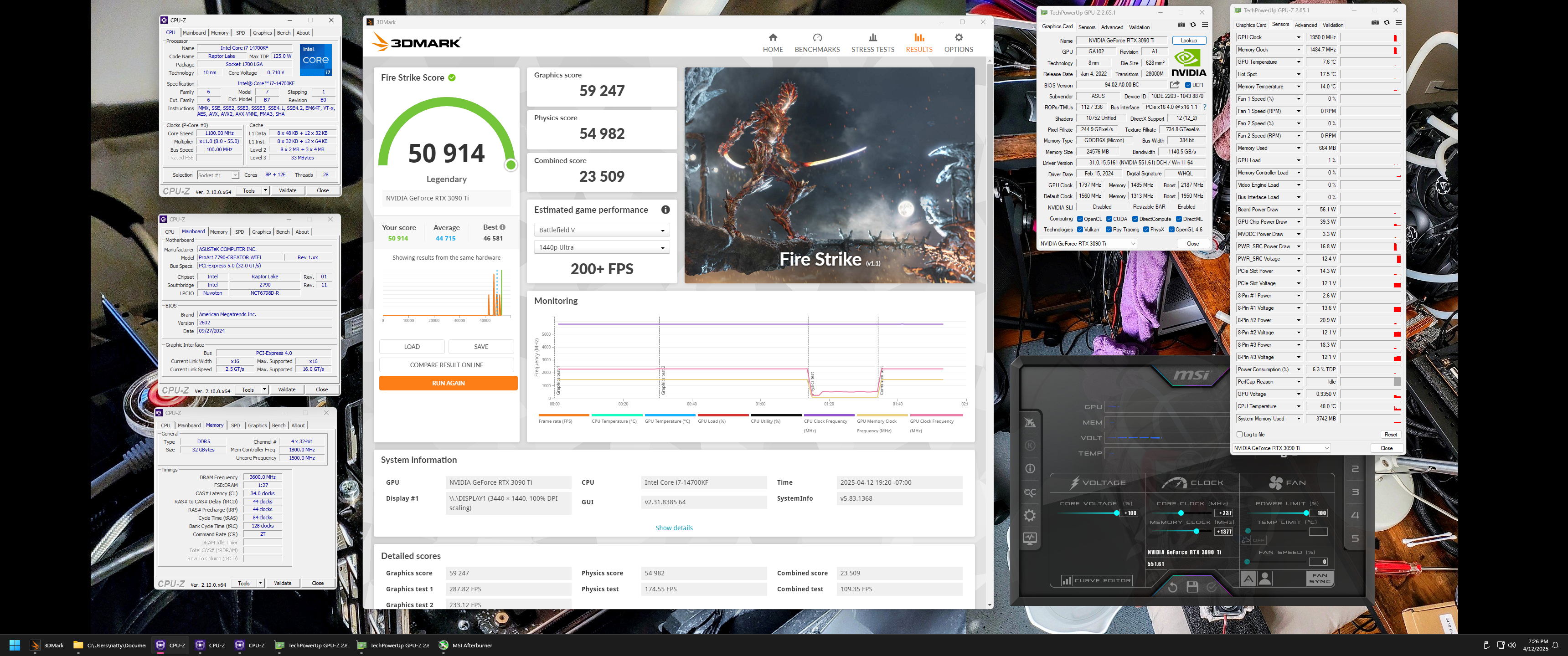Open the hardware monitor icon in Afterburner

click(x=1030, y=538)
